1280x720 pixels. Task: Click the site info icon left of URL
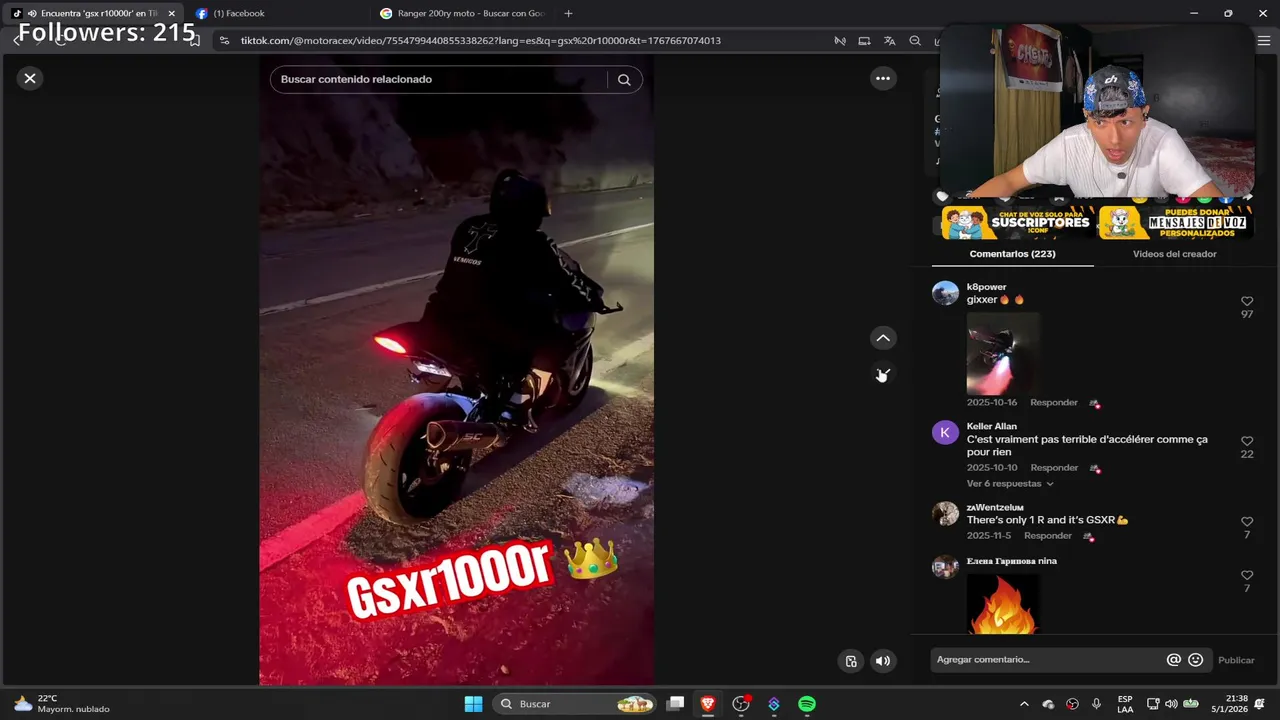[x=224, y=41]
